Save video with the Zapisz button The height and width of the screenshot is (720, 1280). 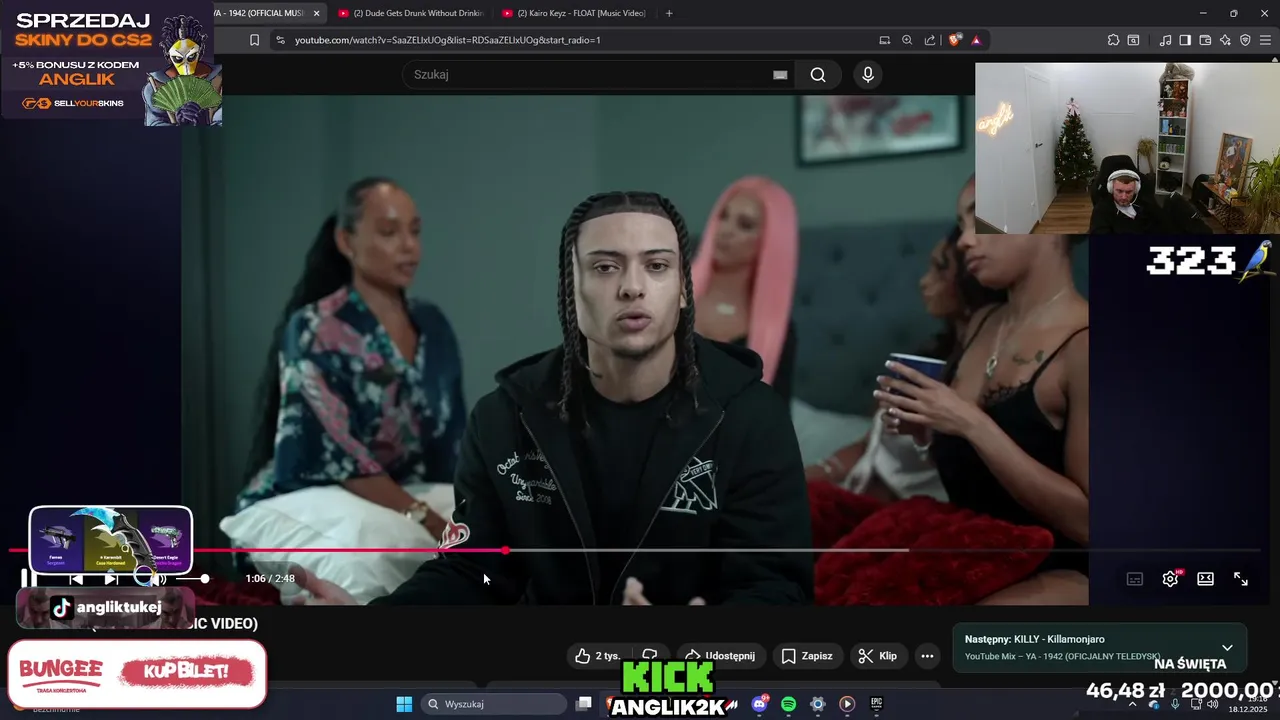tap(807, 656)
